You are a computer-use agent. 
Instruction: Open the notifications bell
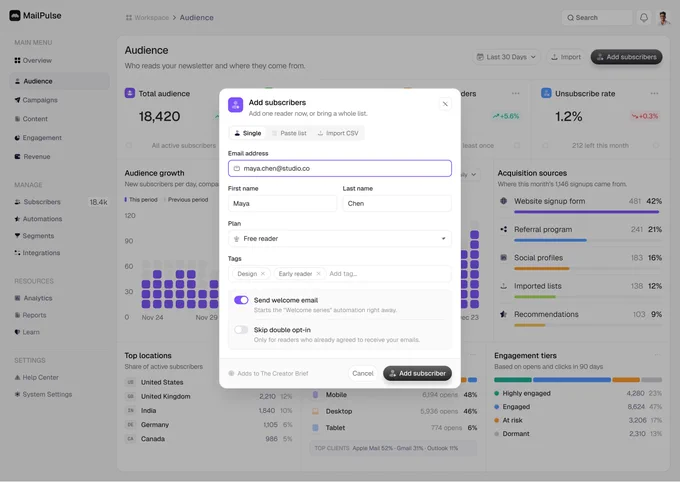pyautogui.click(x=644, y=18)
